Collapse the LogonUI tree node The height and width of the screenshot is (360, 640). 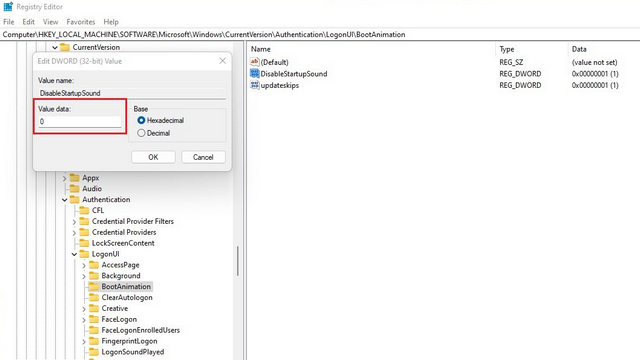coord(74,254)
